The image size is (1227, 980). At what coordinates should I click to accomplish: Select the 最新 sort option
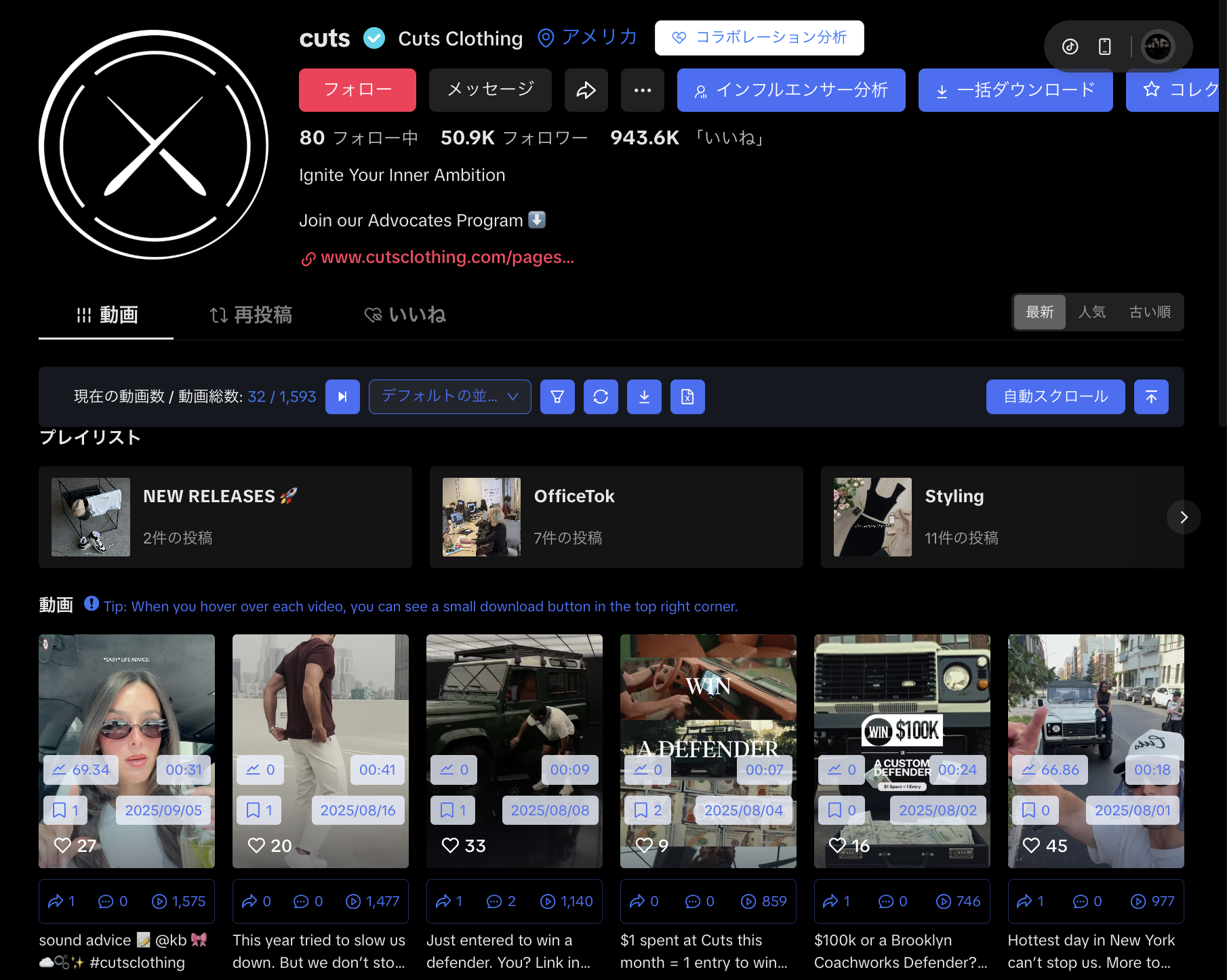1039,312
